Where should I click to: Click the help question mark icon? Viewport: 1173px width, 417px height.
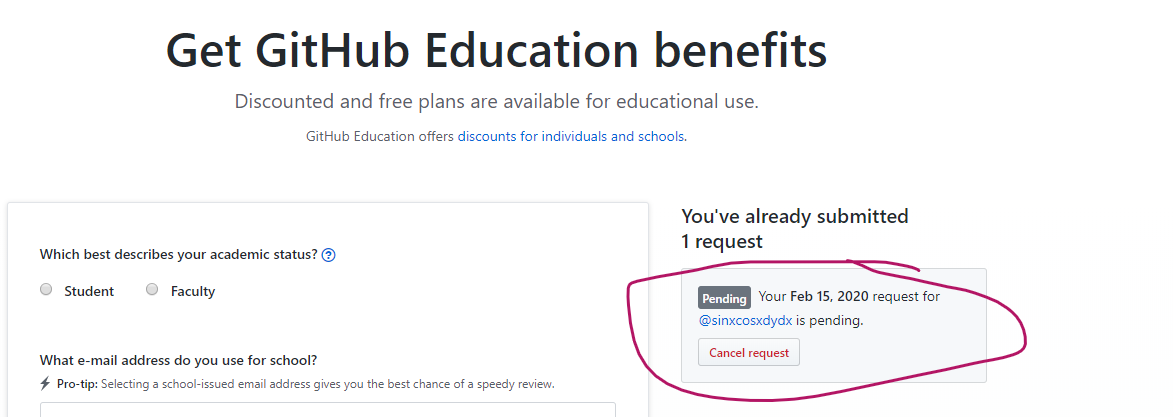329,255
